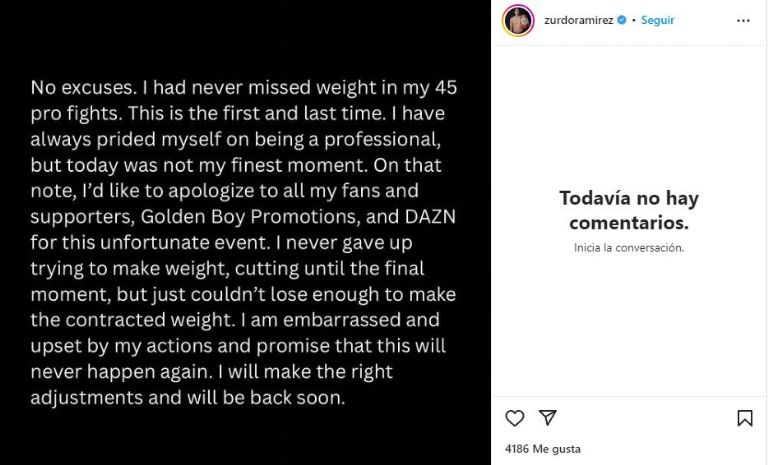Click the blue verified badge

(x=622, y=20)
